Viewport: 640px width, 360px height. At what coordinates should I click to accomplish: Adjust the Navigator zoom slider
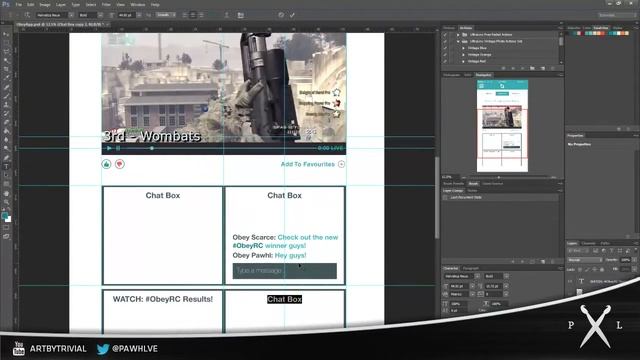[x=499, y=177]
